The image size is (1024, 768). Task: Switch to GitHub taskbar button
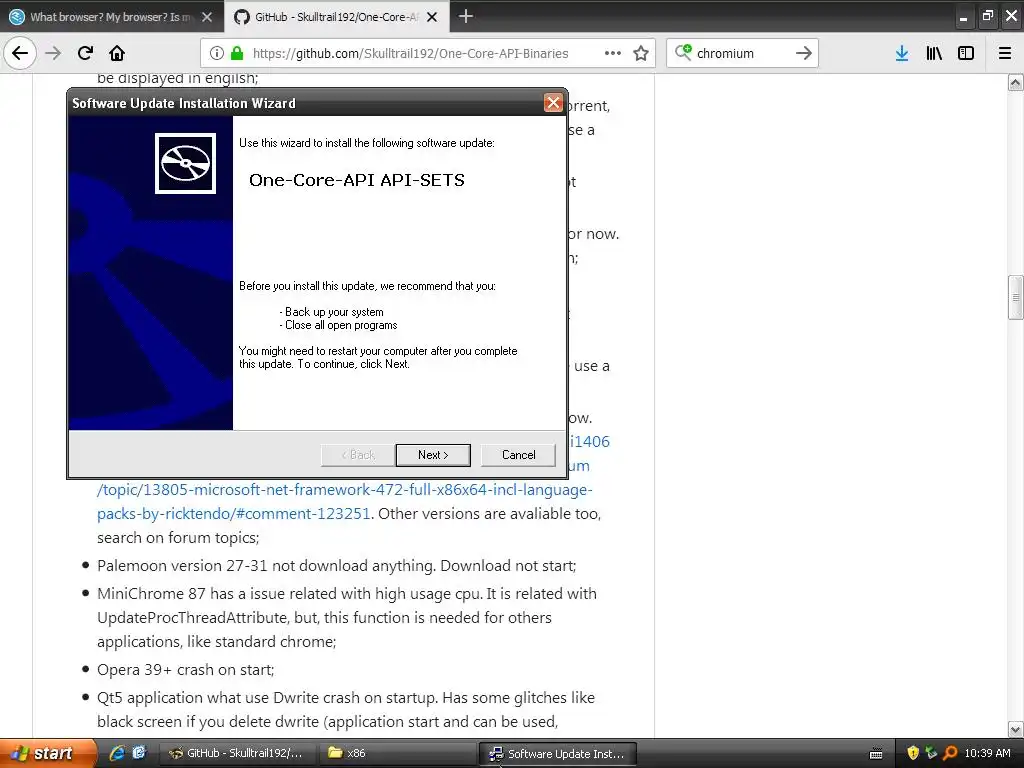point(238,754)
